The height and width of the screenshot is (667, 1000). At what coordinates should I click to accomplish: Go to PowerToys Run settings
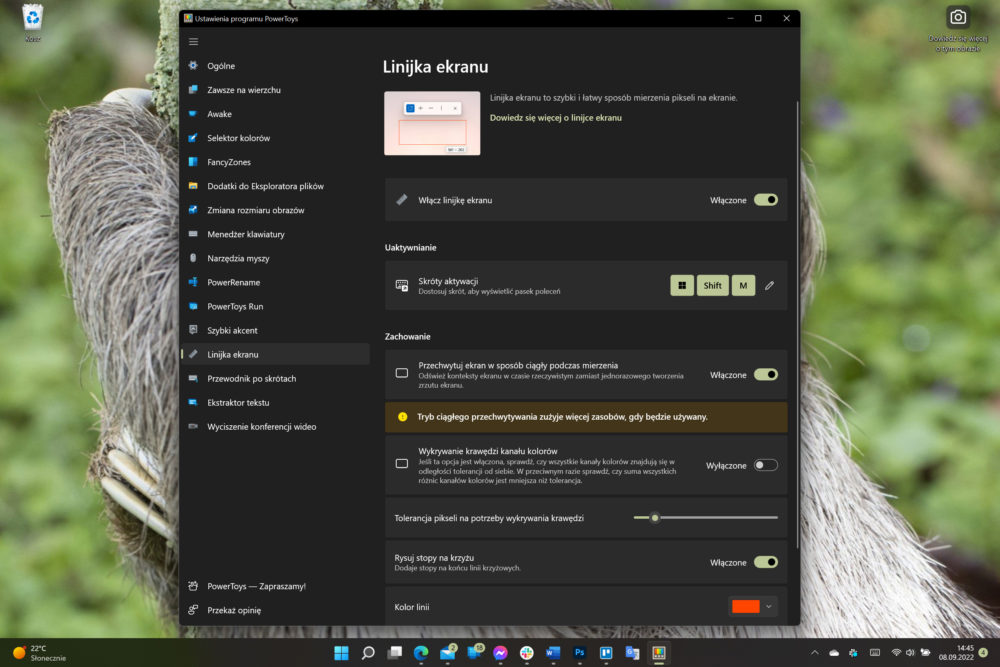click(x=276, y=306)
